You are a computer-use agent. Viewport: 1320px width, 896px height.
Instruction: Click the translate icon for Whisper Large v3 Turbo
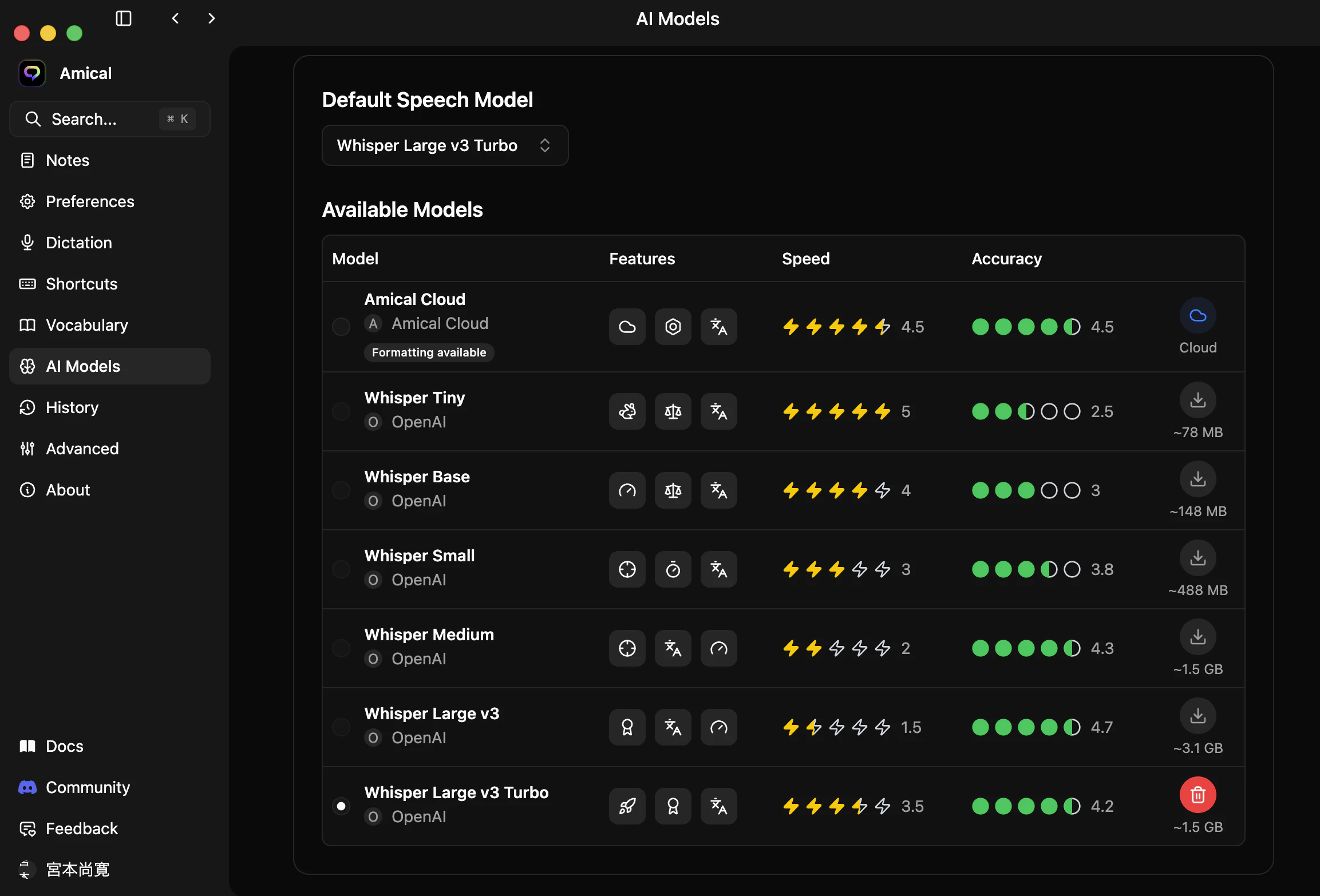tap(719, 806)
